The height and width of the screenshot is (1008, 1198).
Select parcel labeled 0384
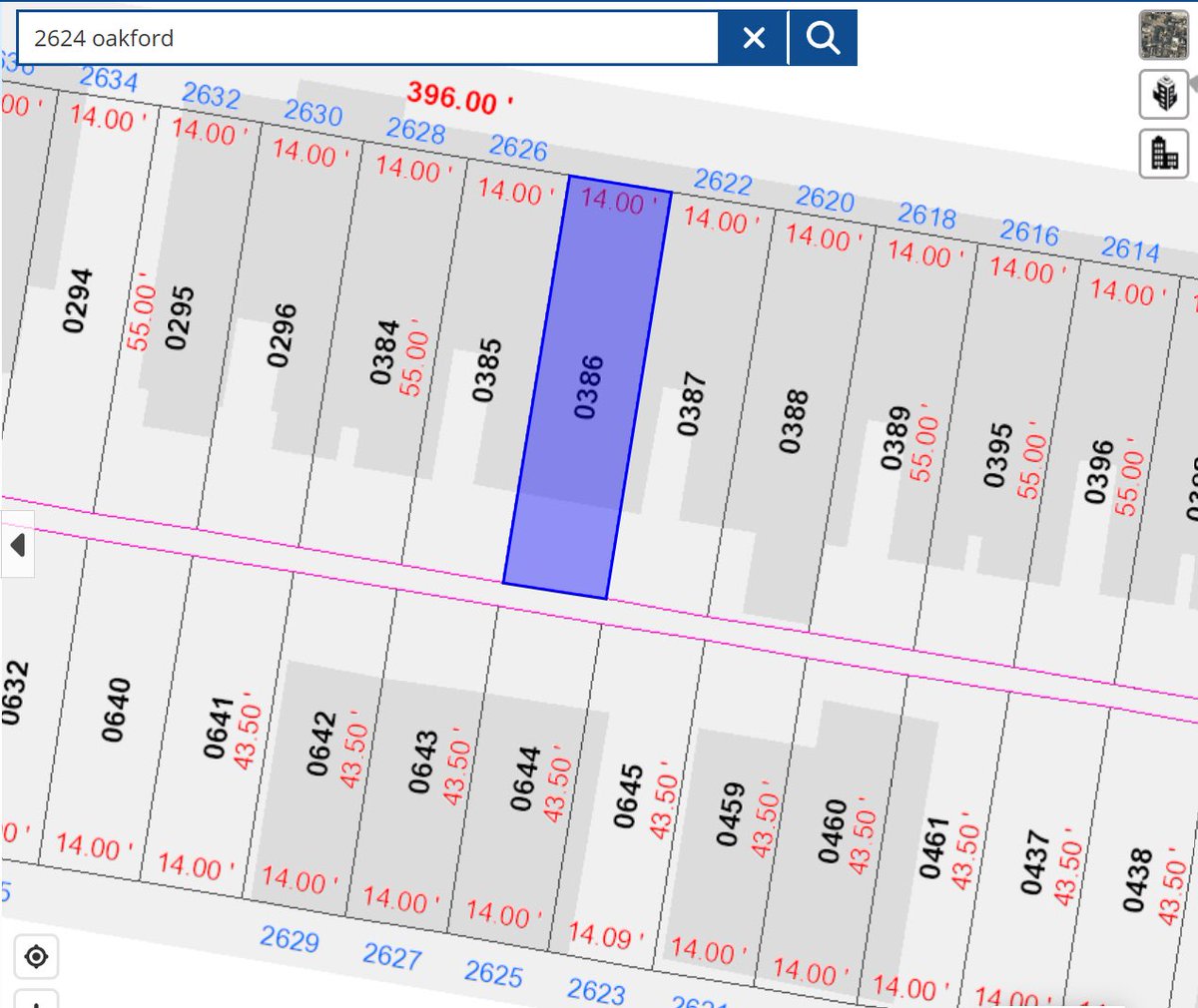384,352
